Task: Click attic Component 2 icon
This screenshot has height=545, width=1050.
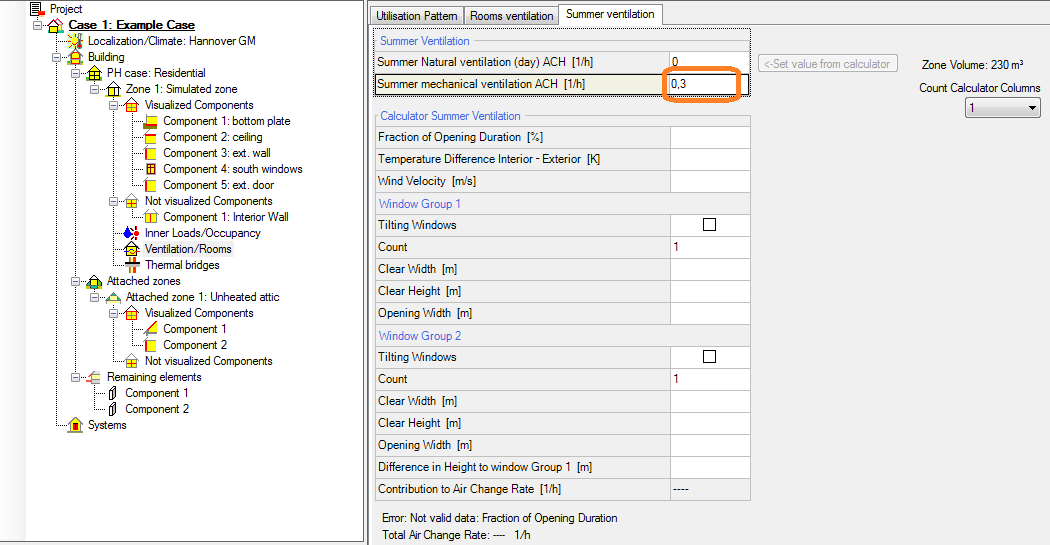Action: 151,345
